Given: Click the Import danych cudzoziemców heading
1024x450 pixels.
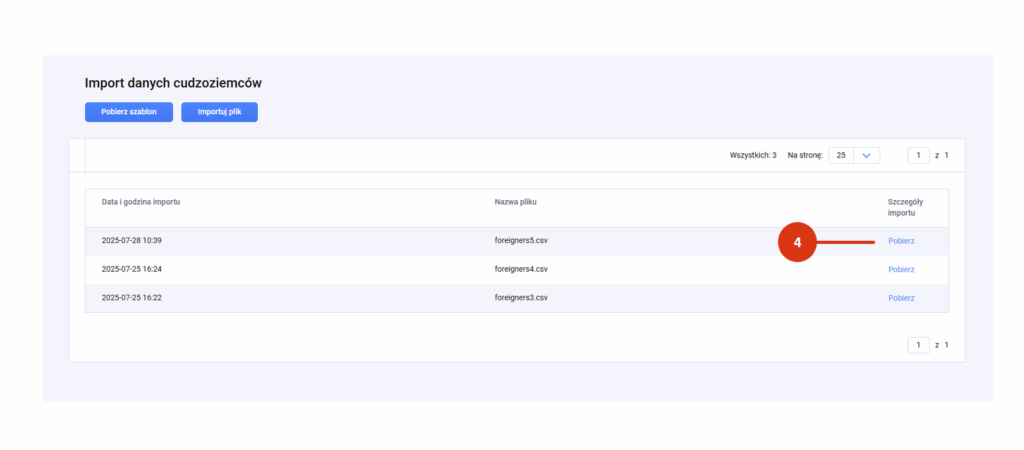Looking at the screenshot, I should [x=173, y=83].
